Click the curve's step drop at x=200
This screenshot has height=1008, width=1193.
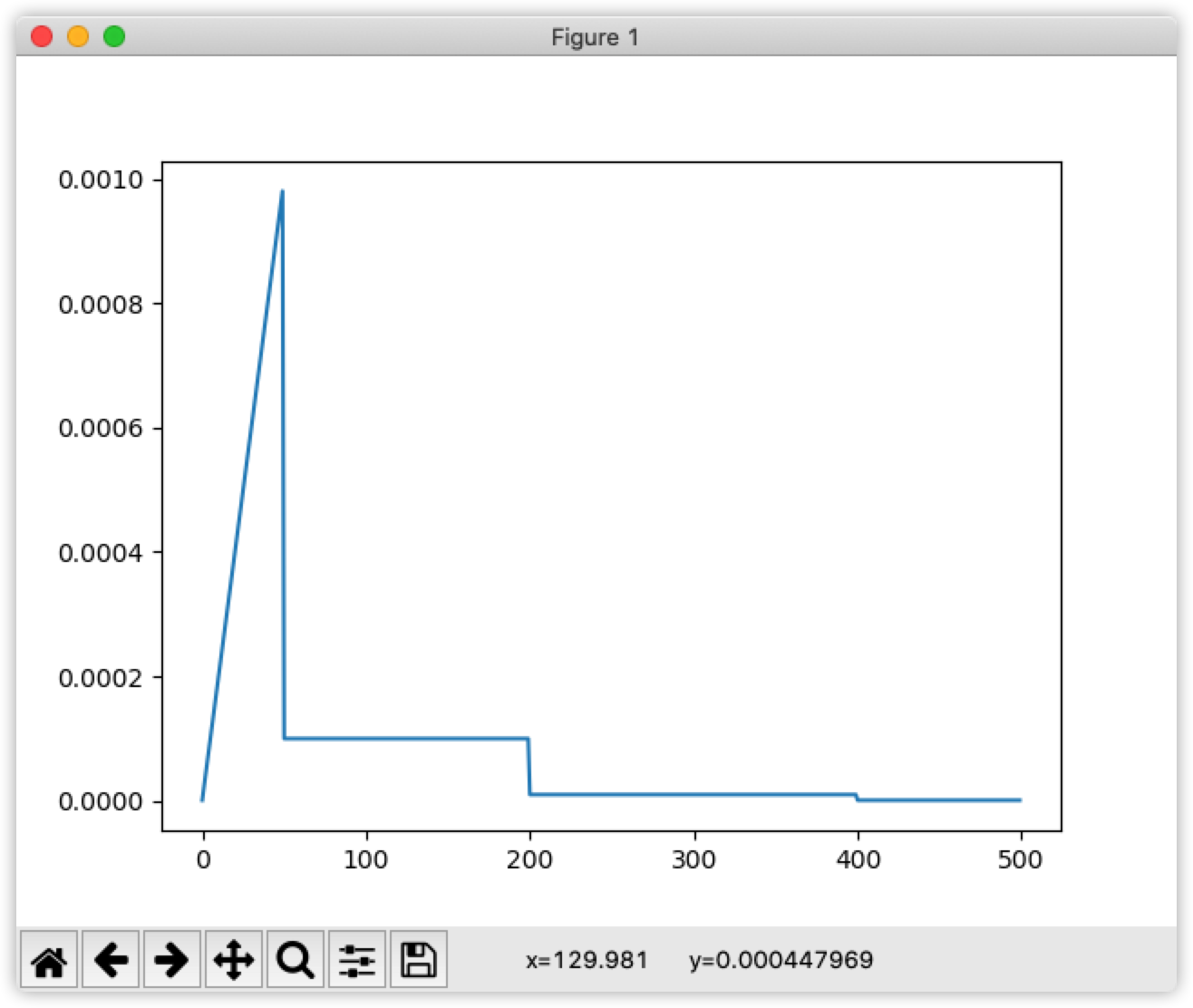point(529,767)
